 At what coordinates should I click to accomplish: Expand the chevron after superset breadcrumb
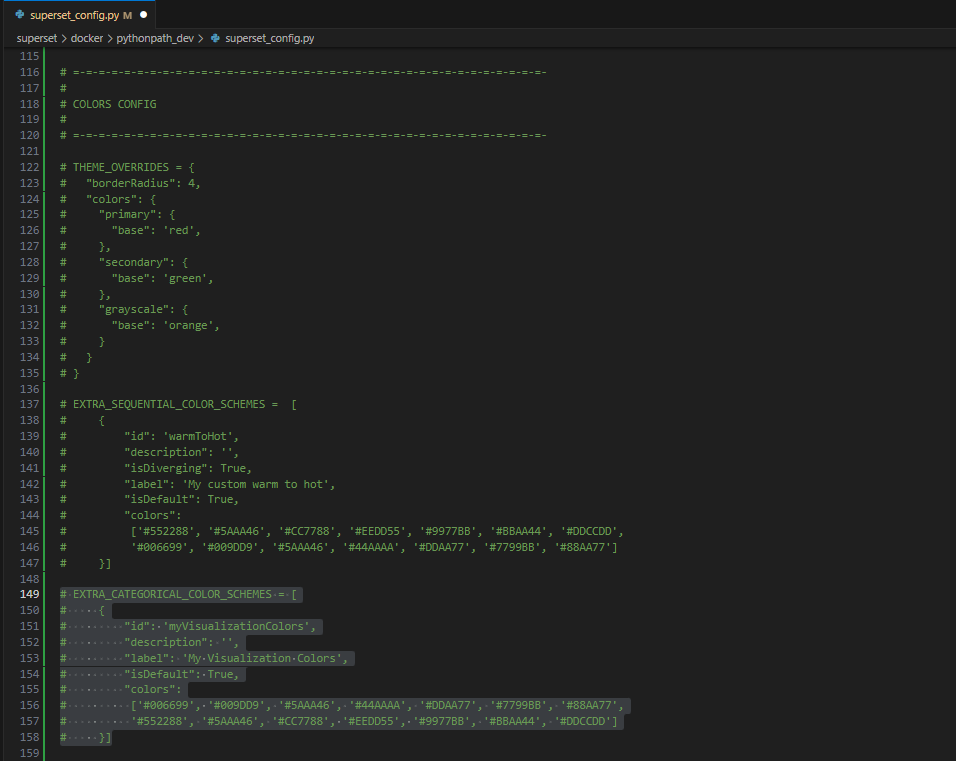coord(64,38)
